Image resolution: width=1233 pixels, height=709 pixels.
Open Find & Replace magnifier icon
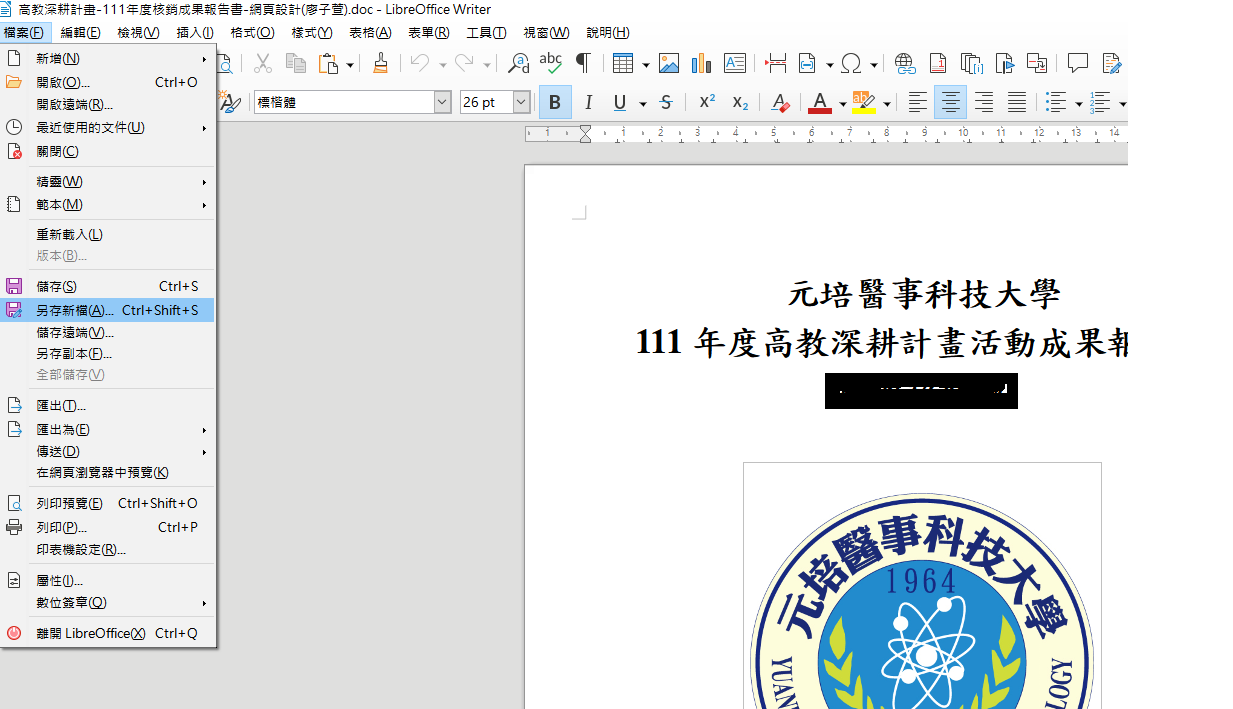coord(518,64)
